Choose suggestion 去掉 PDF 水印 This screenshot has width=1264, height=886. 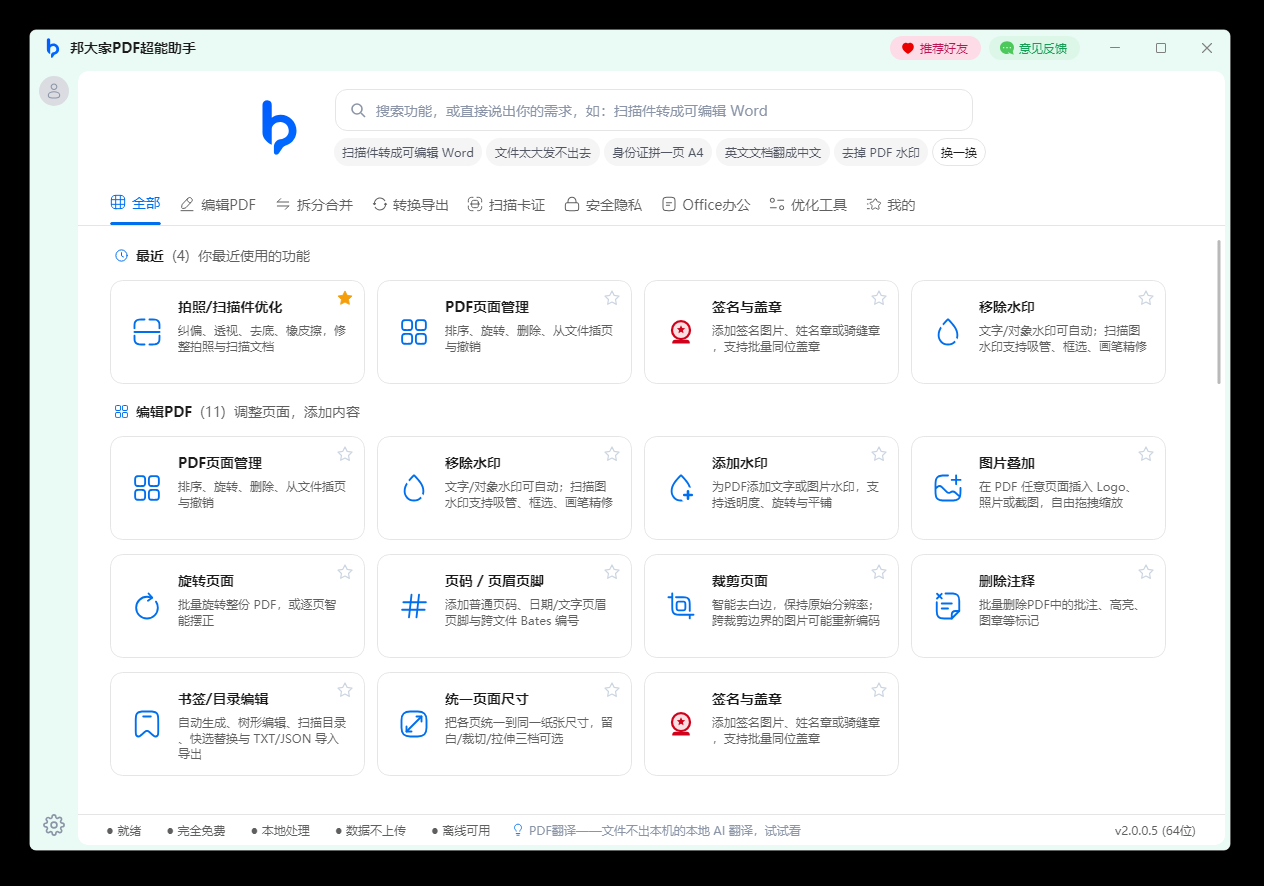point(881,152)
